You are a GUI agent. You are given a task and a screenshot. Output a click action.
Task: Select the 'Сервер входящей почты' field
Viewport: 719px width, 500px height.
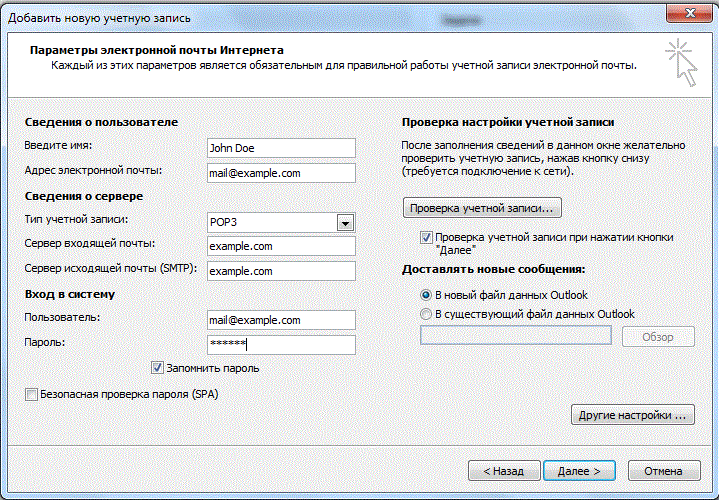(x=280, y=246)
